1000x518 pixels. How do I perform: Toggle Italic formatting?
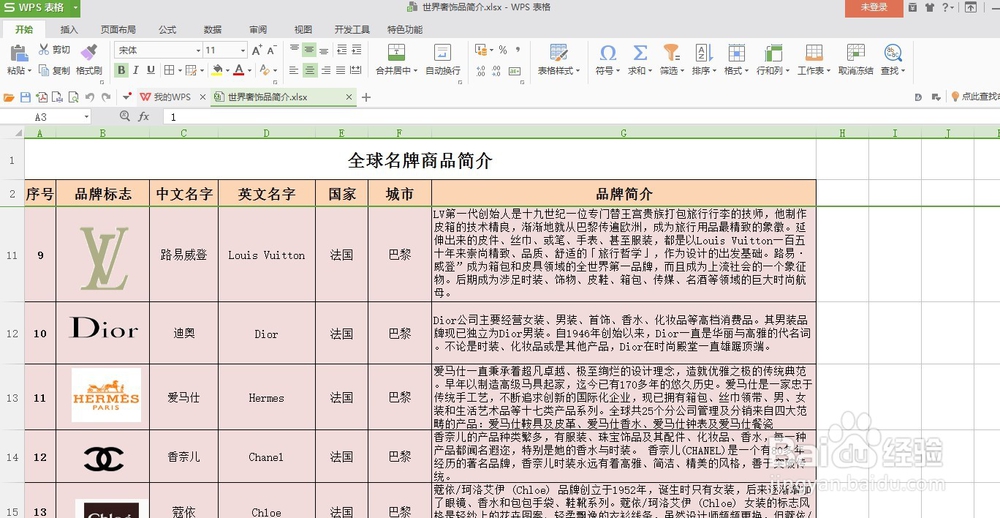[136, 70]
